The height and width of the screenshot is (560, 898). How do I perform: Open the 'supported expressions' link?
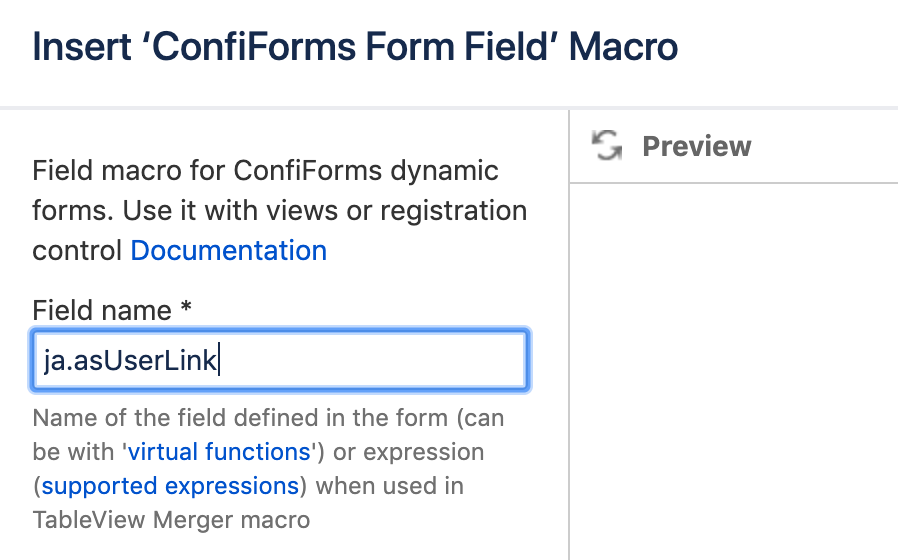pyautogui.click(x=170, y=486)
